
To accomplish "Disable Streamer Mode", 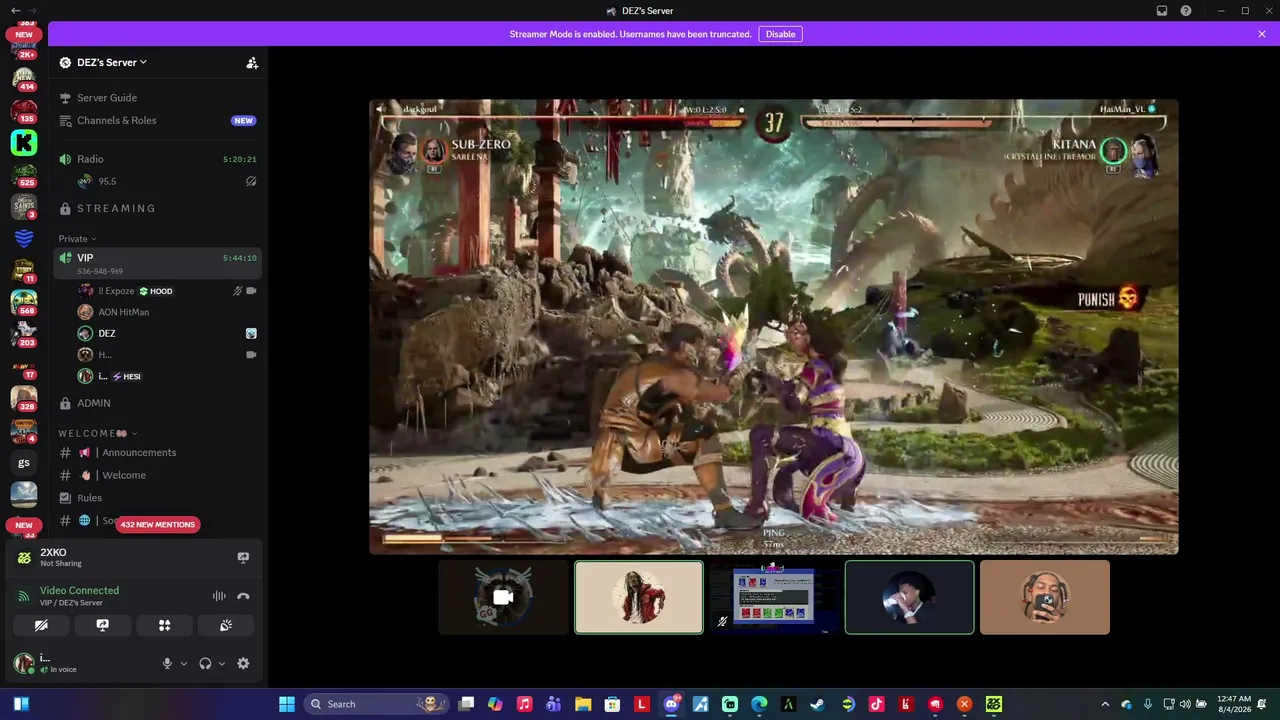I will (x=780, y=34).
